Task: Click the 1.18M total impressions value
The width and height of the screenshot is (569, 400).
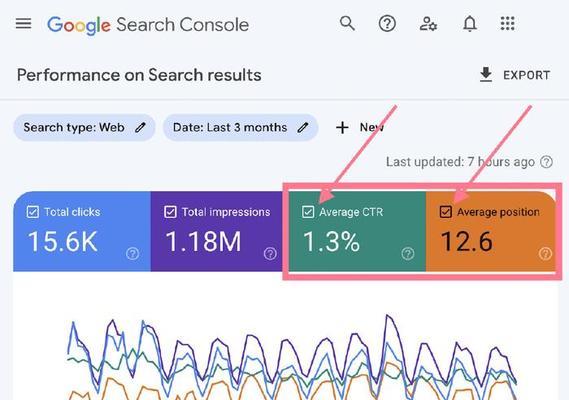Action: [x=203, y=241]
